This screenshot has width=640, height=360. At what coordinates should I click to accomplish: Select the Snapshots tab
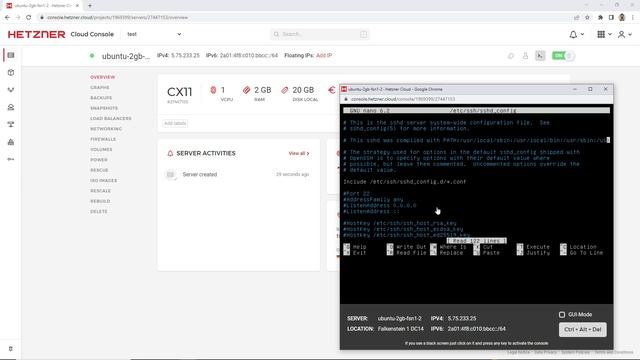click(x=104, y=108)
